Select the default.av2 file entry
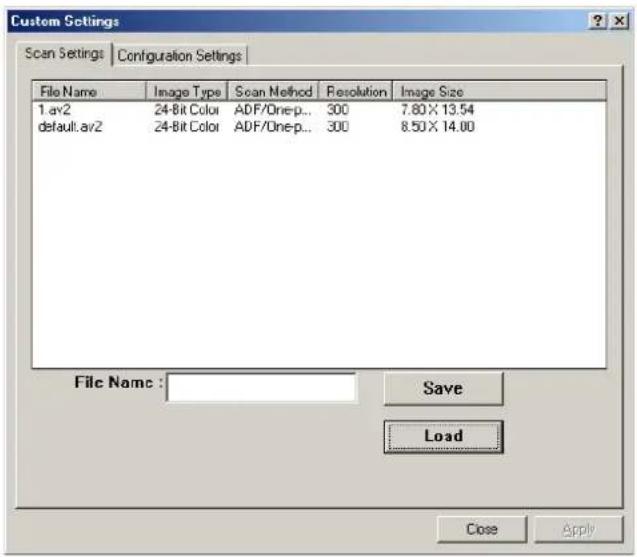Viewport: 637px width, 557px height. (70, 126)
